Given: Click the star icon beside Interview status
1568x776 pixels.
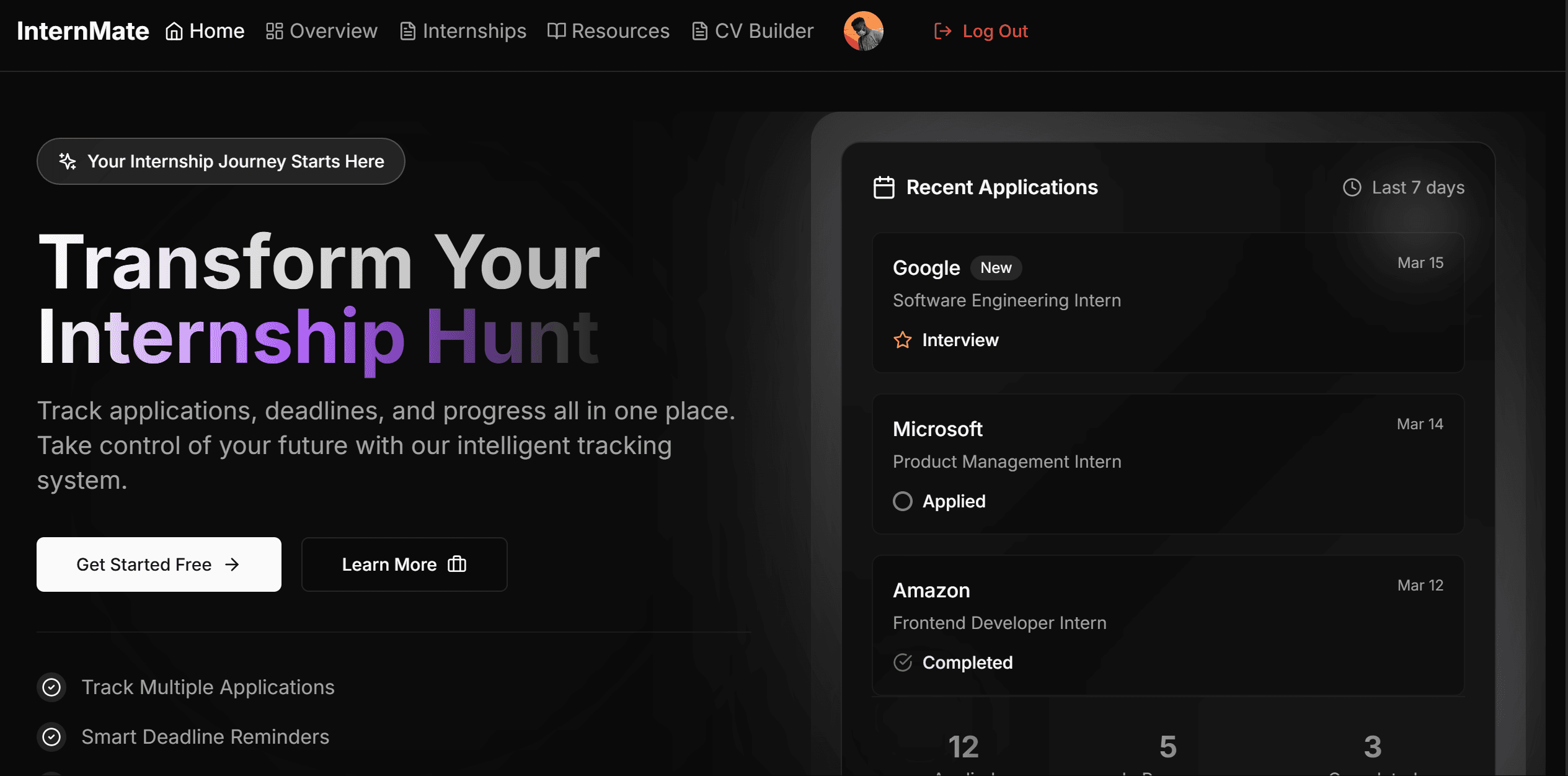Looking at the screenshot, I should (903, 340).
